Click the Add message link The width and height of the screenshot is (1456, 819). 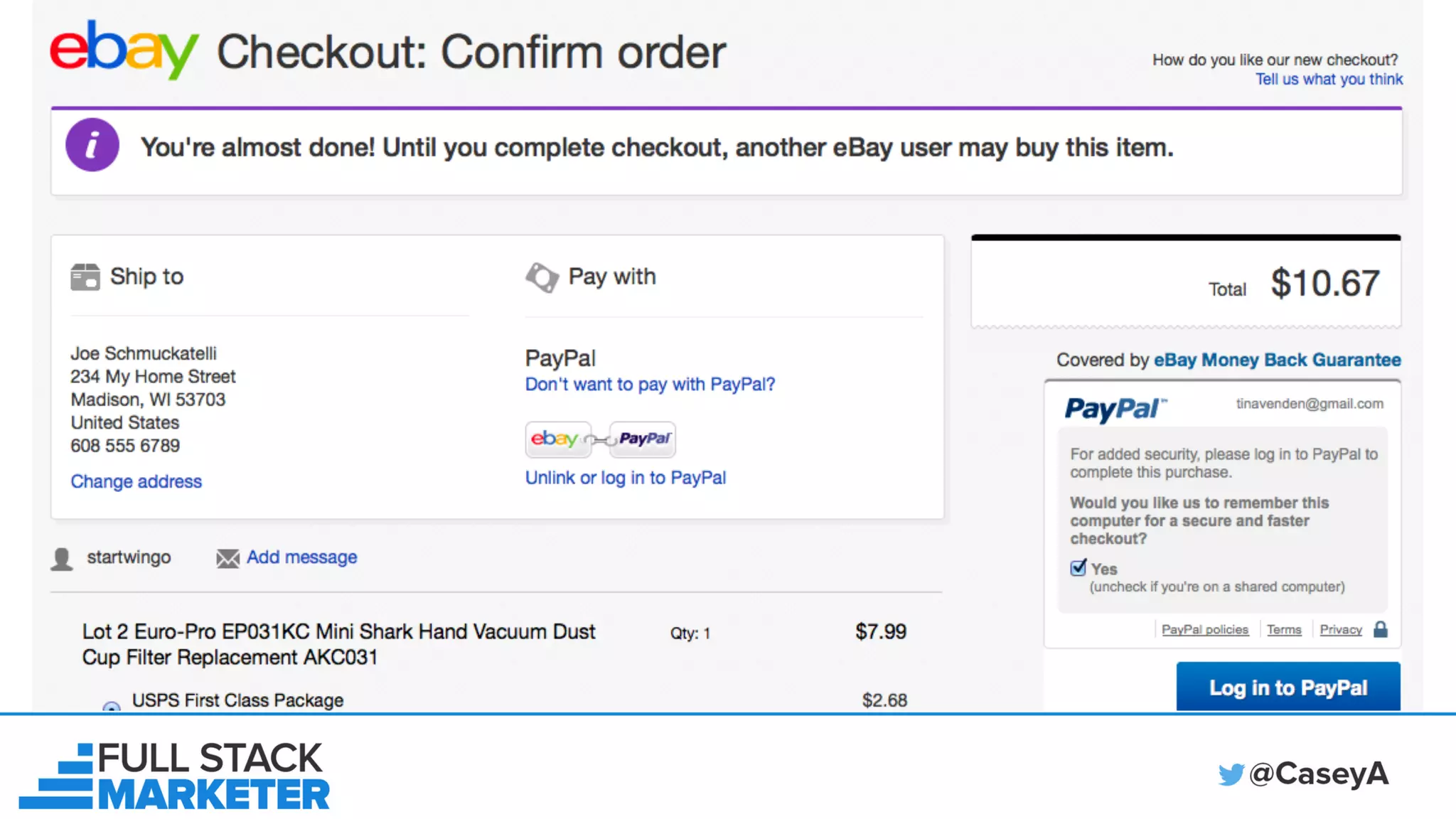(x=301, y=557)
